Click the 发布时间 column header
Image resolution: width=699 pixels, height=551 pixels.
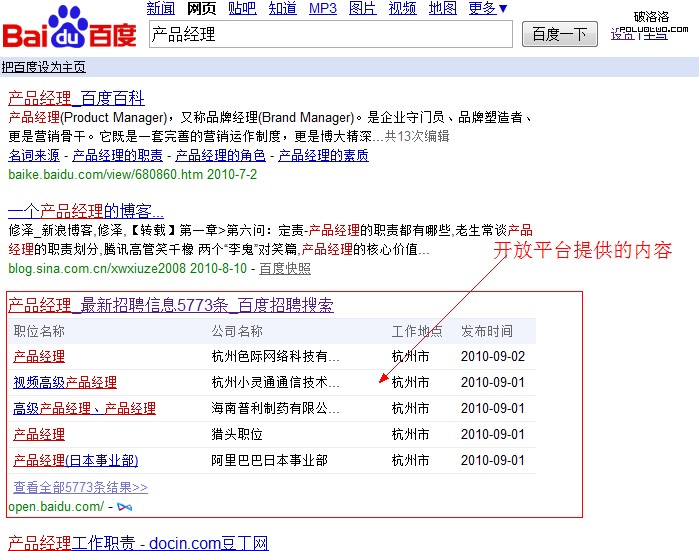pos(487,331)
